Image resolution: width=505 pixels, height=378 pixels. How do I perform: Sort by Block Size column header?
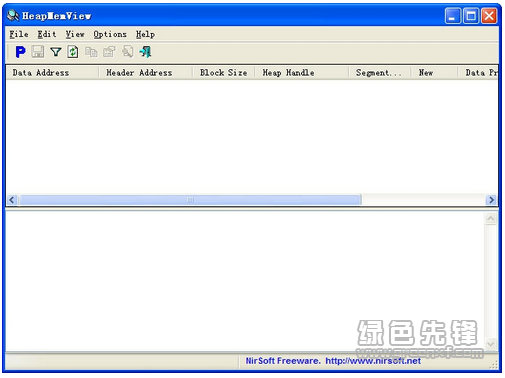coord(223,73)
